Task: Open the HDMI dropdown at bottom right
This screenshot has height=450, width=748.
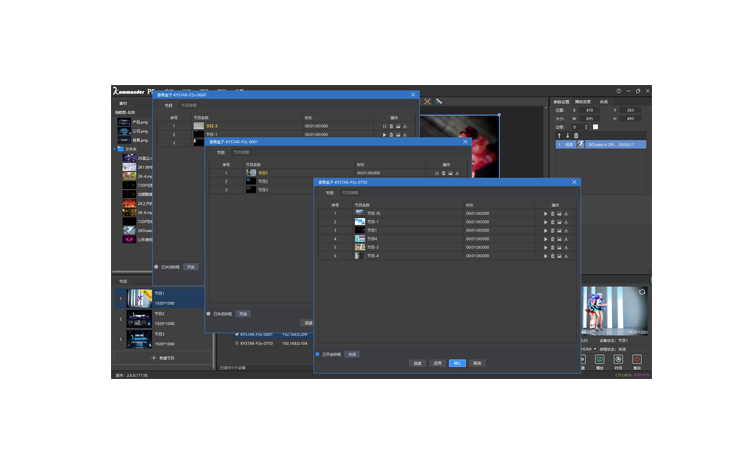Action: [587, 348]
